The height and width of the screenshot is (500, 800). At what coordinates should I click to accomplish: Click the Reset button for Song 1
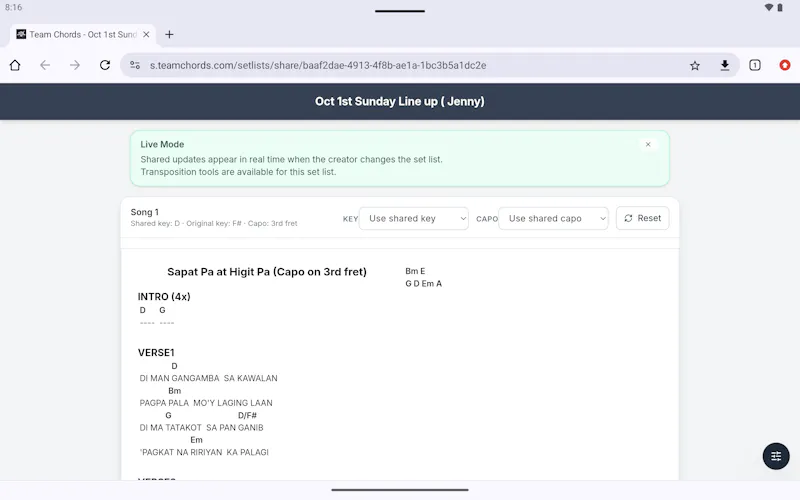click(x=642, y=218)
